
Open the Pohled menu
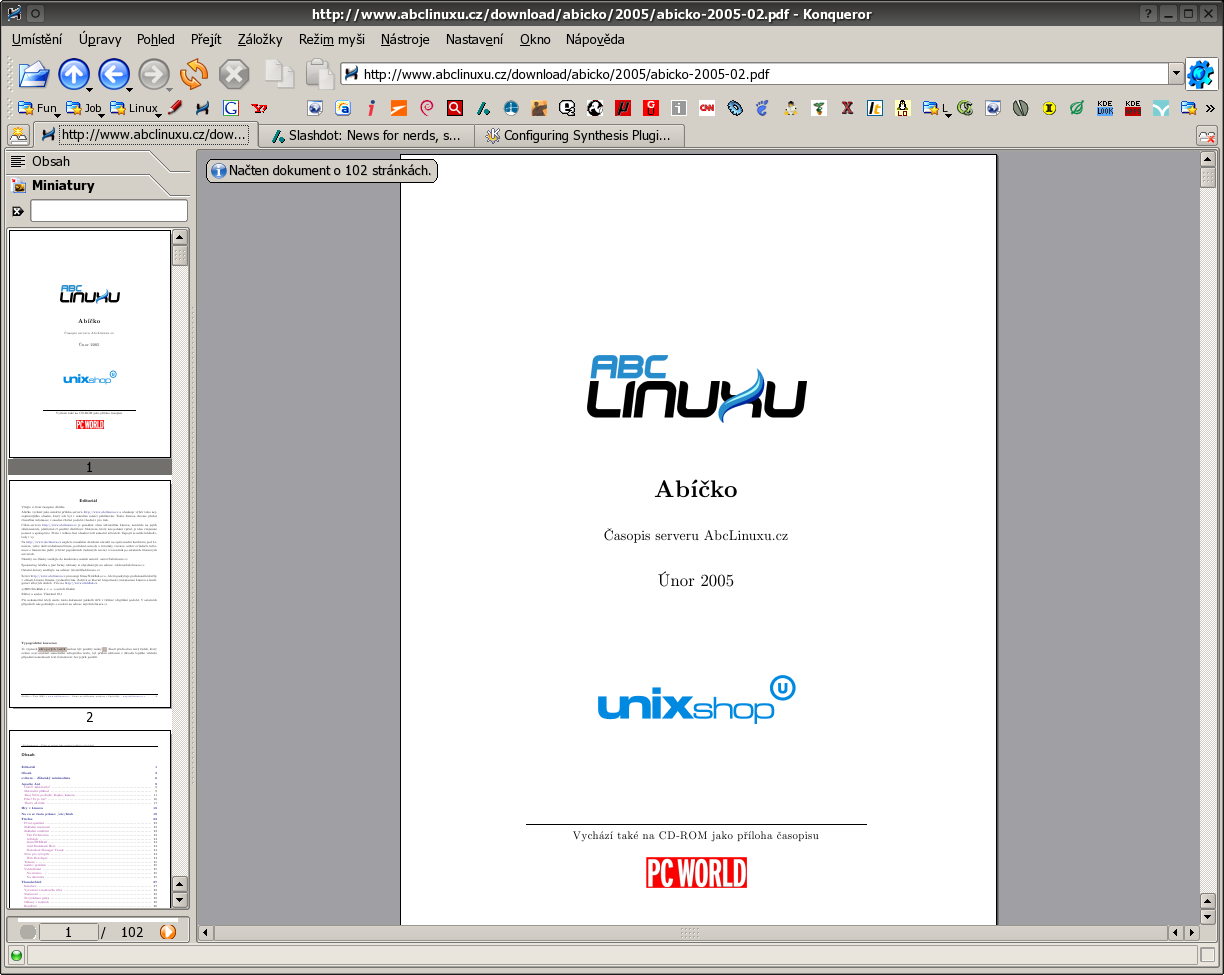pos(156,39)
